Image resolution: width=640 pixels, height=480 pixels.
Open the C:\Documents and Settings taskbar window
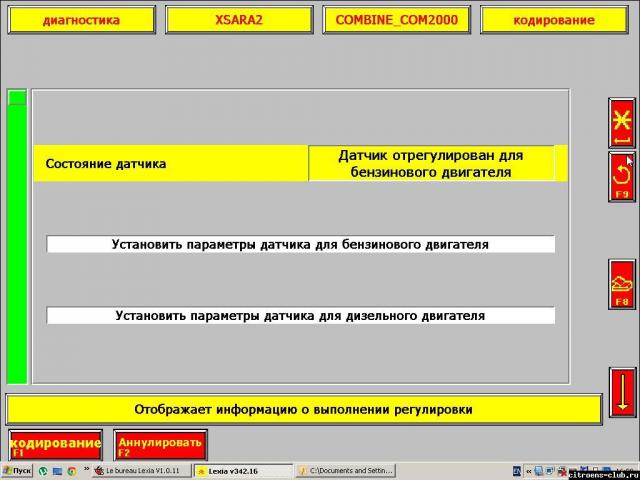coord(346,471)
